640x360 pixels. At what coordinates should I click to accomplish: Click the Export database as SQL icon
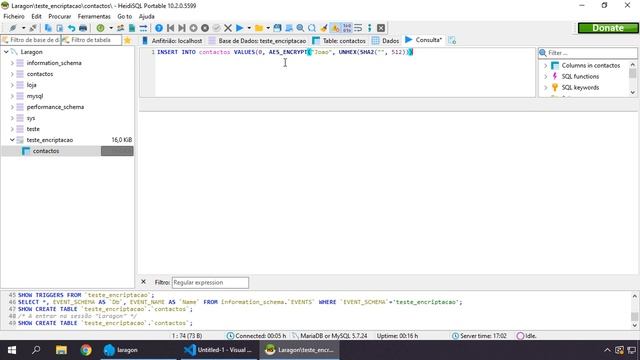click(x=132, y=28)
